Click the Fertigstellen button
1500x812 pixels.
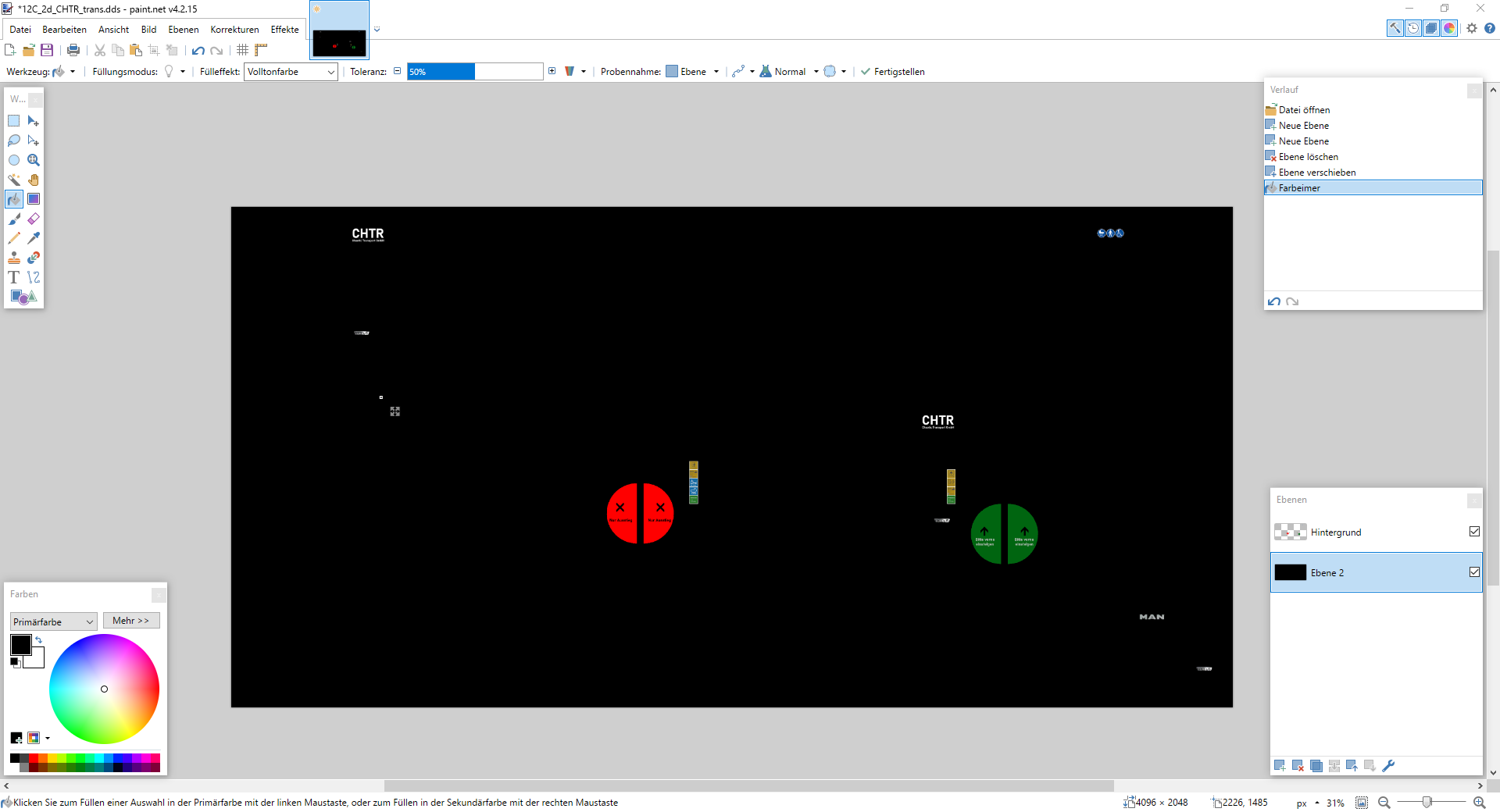(x=892, y=72)
